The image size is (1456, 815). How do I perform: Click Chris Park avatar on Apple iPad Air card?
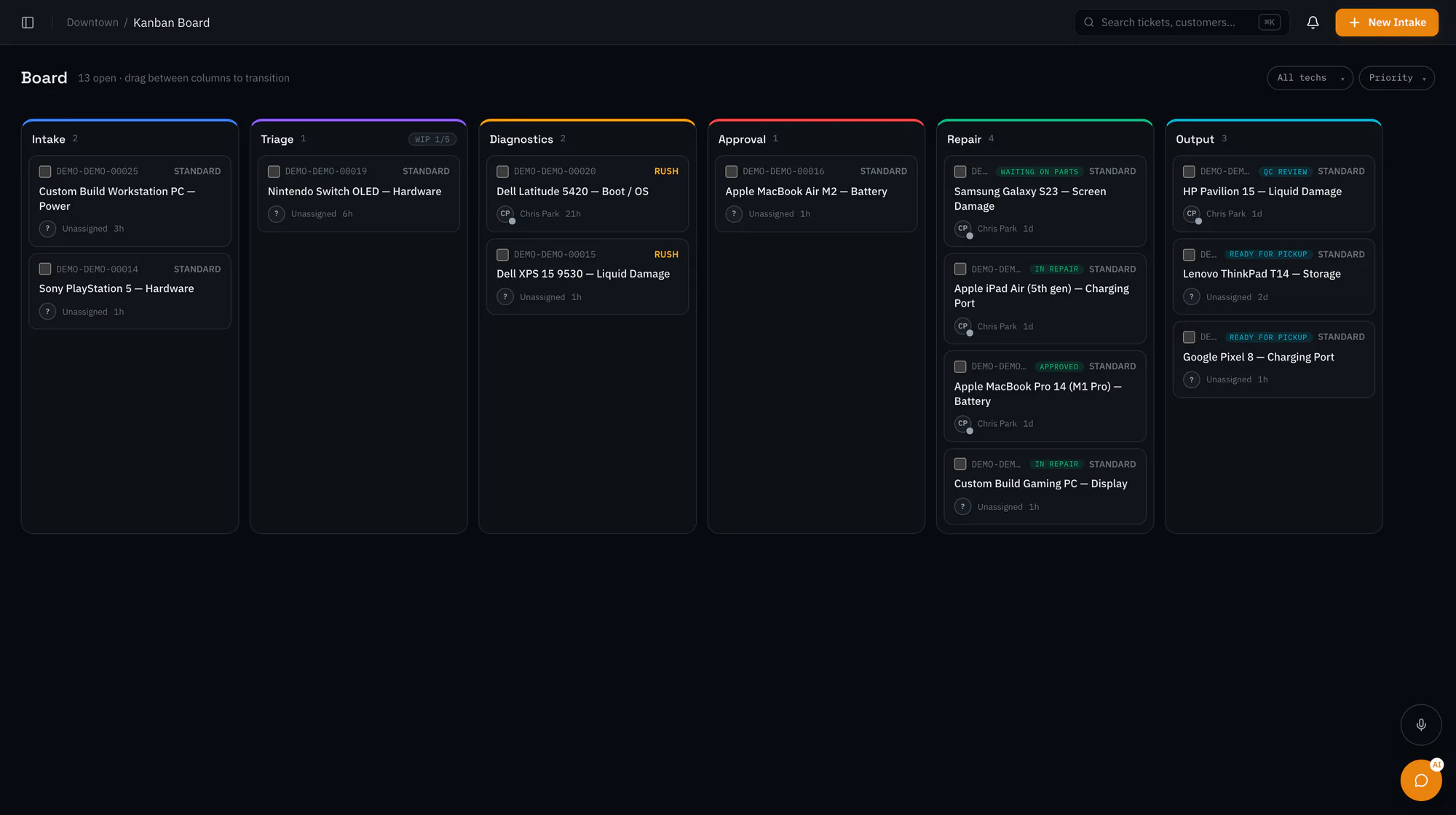(x=962, y=326)
